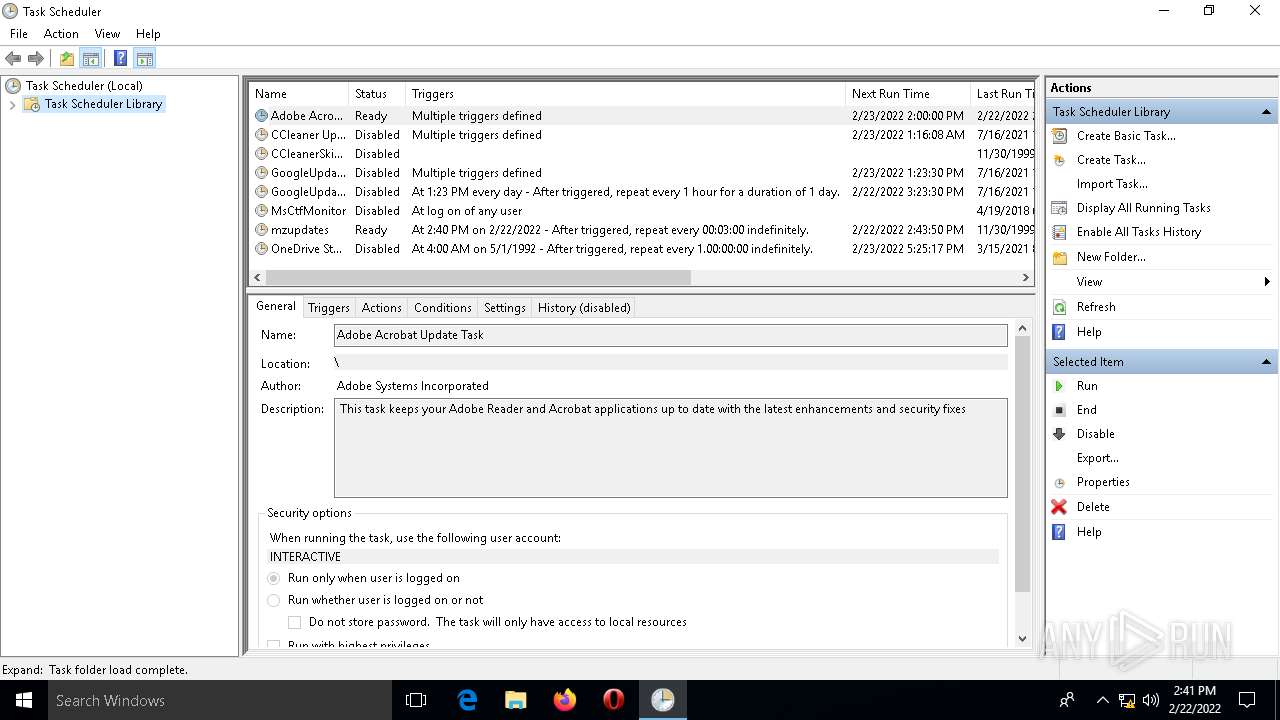
Task: Switch to the Triggers tab
Action: click(x=328, y=308)
